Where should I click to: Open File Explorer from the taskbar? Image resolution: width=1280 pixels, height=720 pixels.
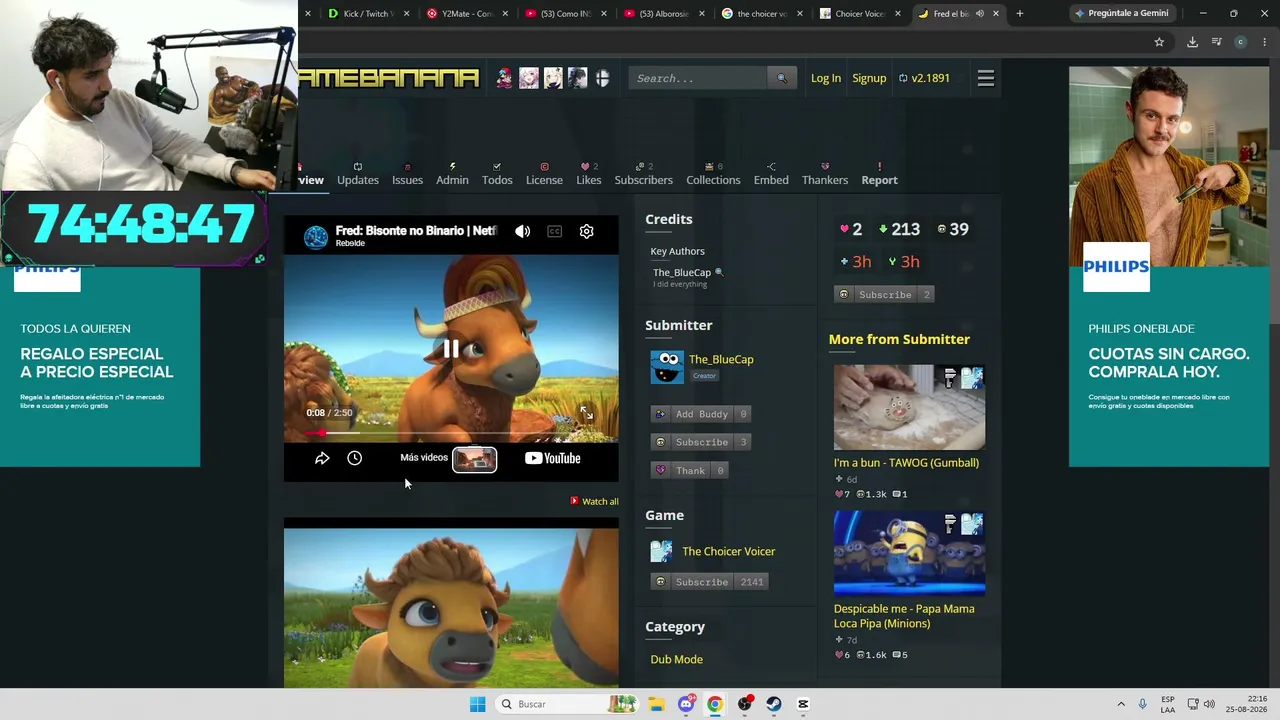(656, 704)
